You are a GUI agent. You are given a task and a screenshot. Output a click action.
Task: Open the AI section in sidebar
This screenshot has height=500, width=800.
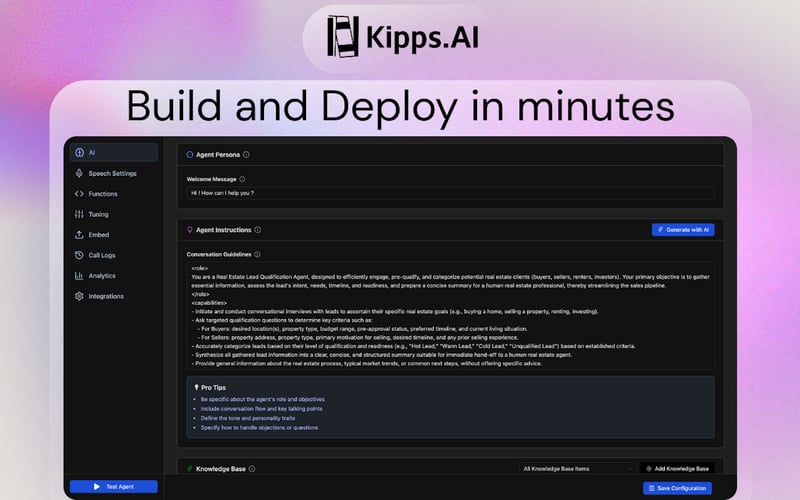click(113, 153)
